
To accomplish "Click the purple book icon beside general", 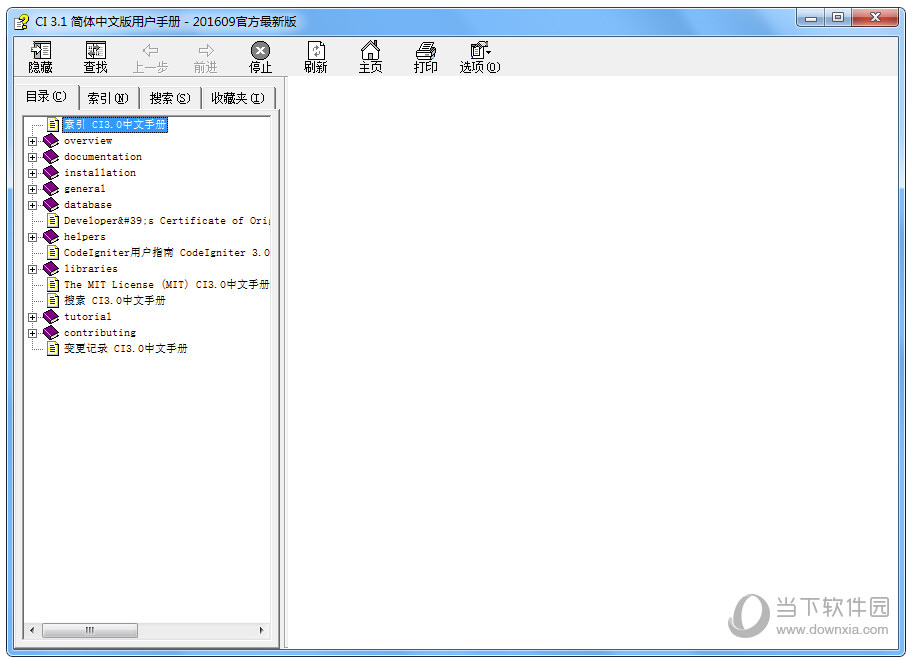I will tap(51, 188).
